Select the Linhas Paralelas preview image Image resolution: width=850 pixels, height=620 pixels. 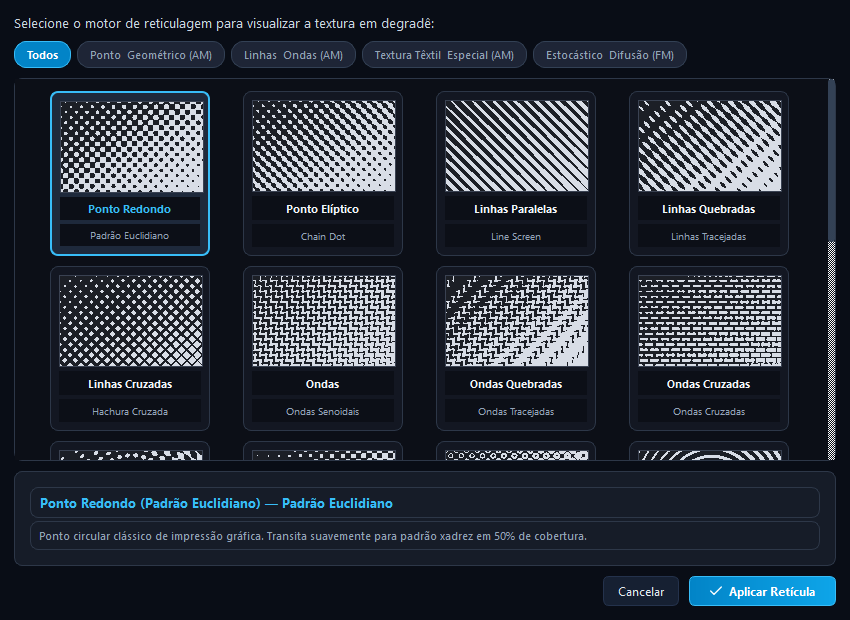(517, 146)
